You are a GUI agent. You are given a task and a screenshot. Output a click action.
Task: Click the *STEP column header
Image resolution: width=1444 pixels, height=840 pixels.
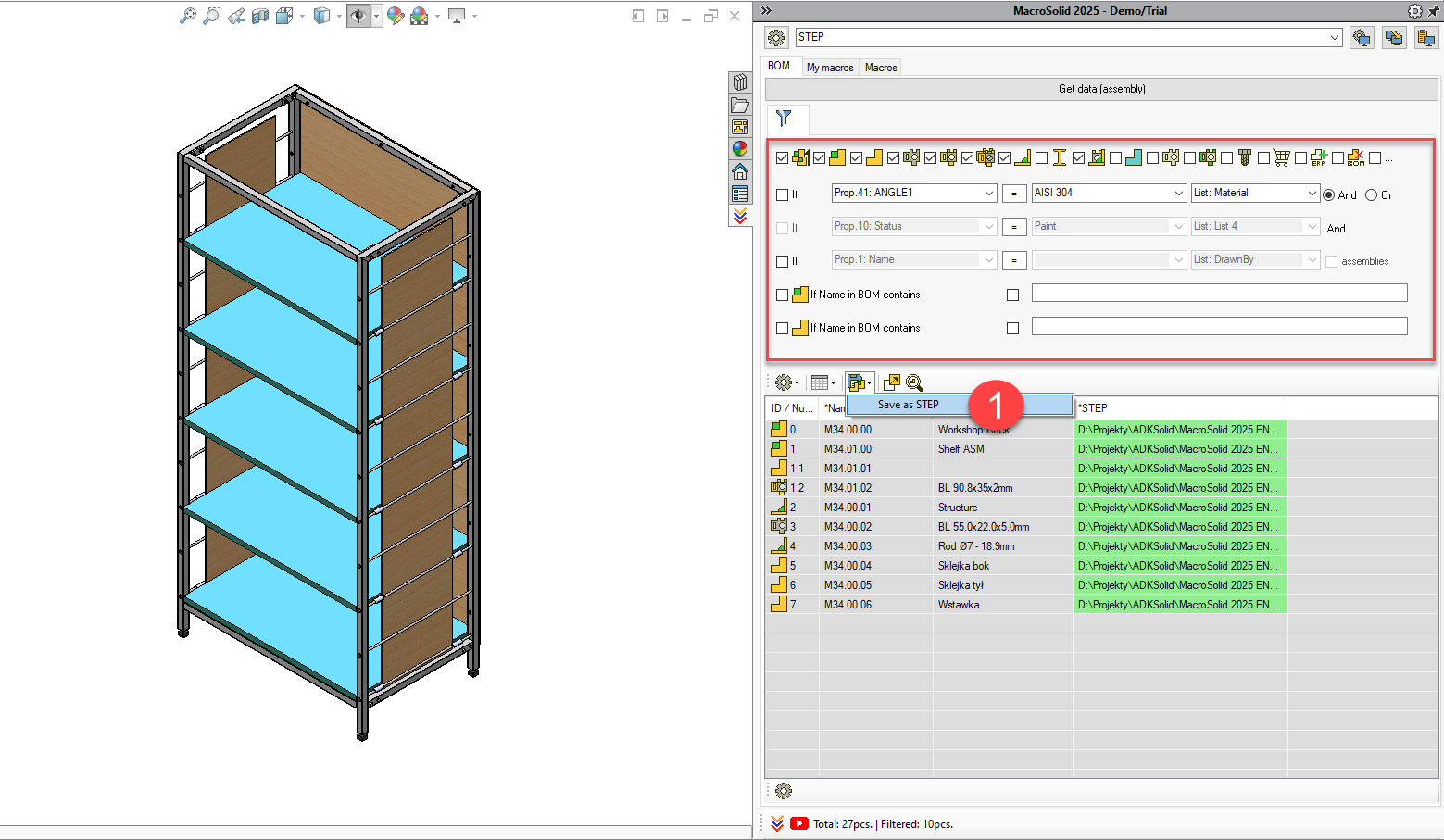click(x=1179, y=407)
